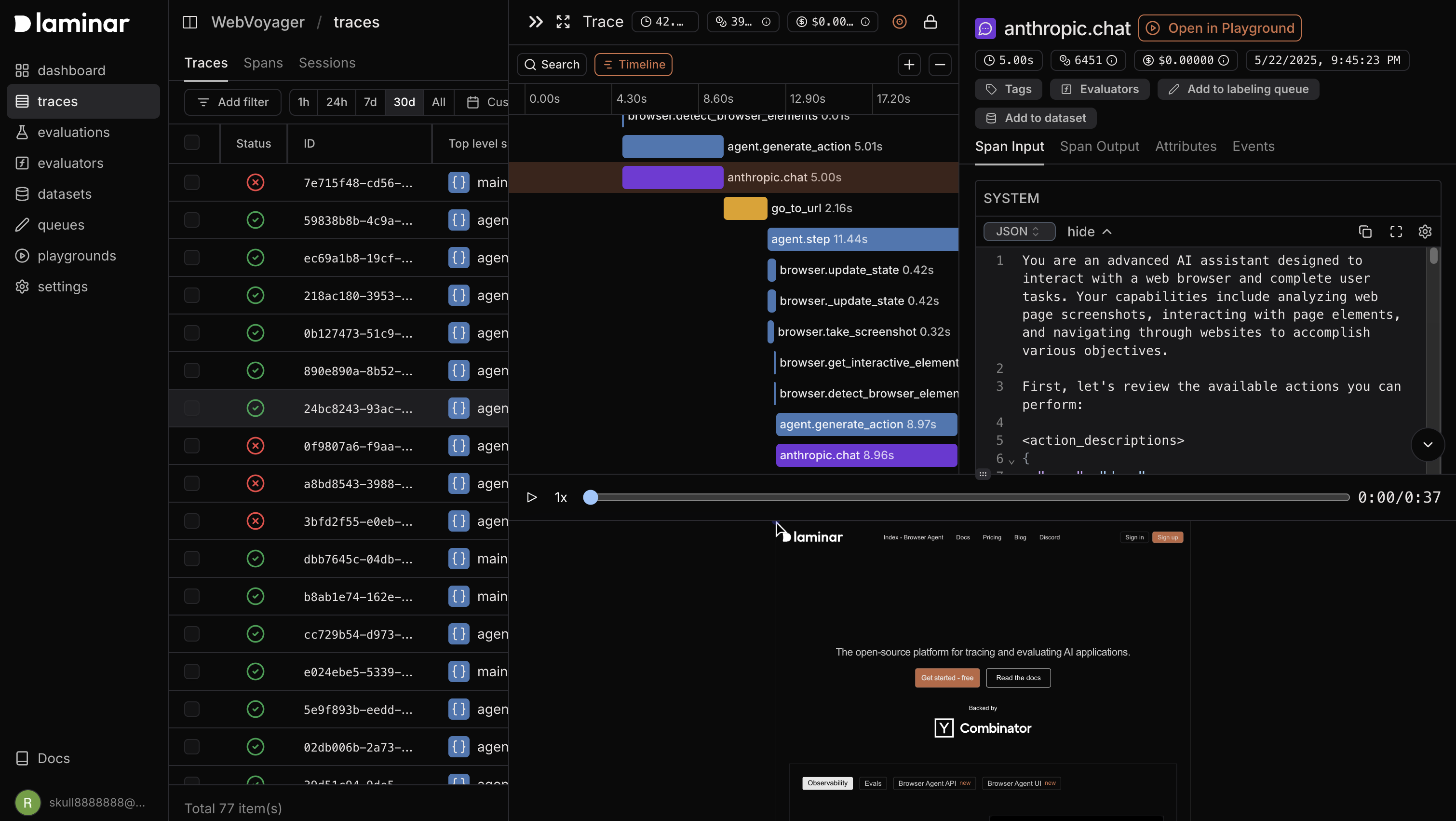The height and width of the screenshot is (821, 1456).
Task: Check the select-all traces checkbox
Action: tap(191, 143)
